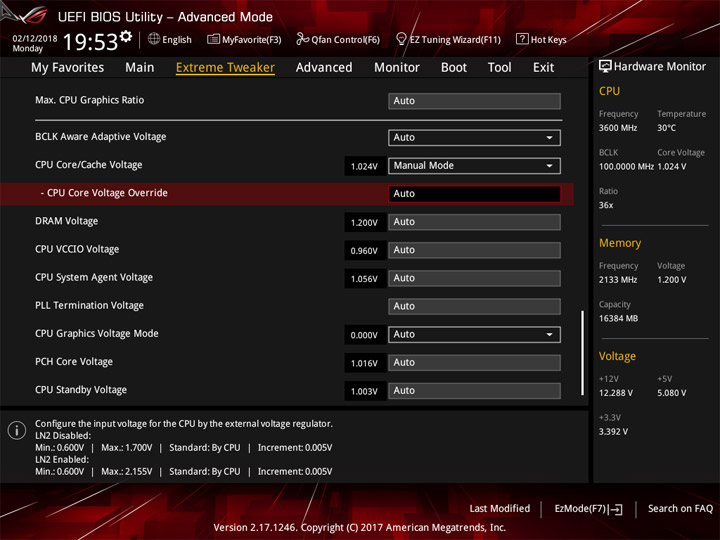This screenshot has width=720, height=540.
Task: Click the Hot Keys question mark icon
Action: 522,39
